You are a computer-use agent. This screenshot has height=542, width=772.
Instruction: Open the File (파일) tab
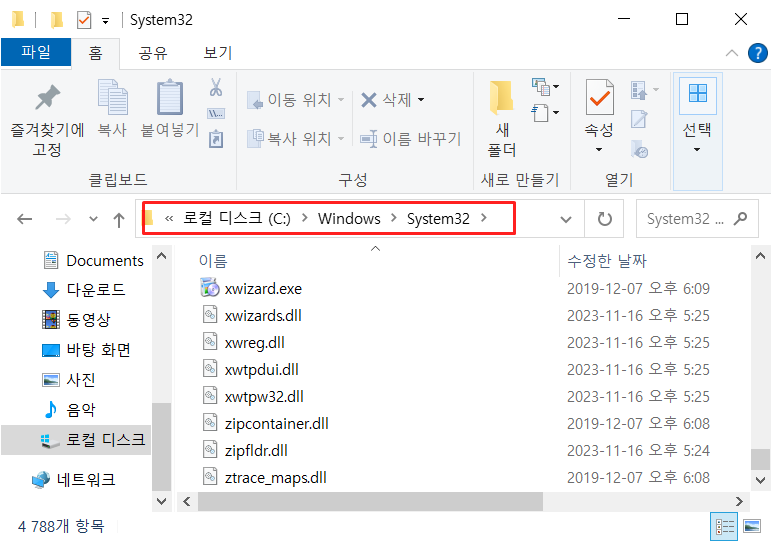(36, 52)
